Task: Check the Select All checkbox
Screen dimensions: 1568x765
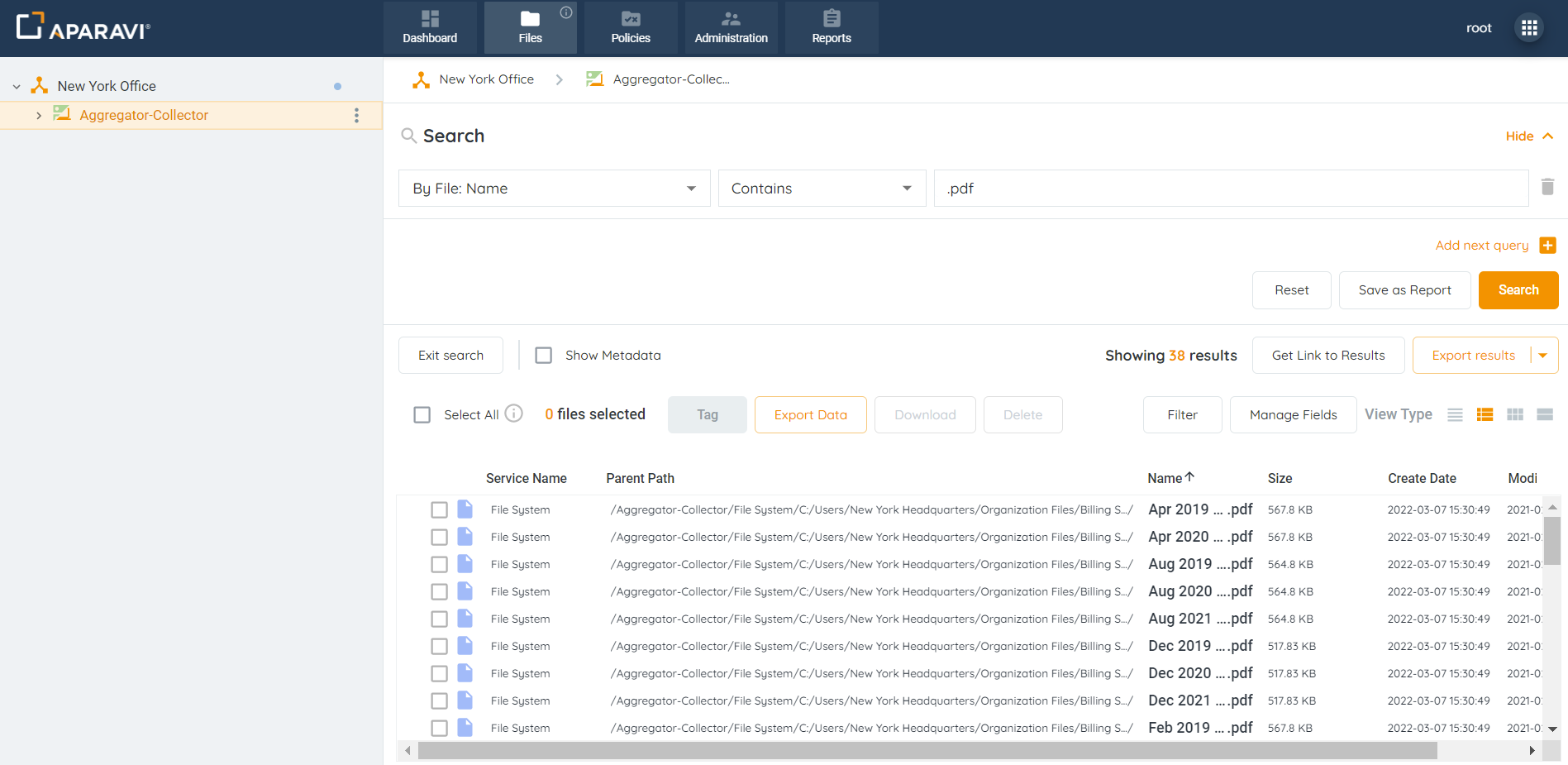Action: (x=422, y=415)
